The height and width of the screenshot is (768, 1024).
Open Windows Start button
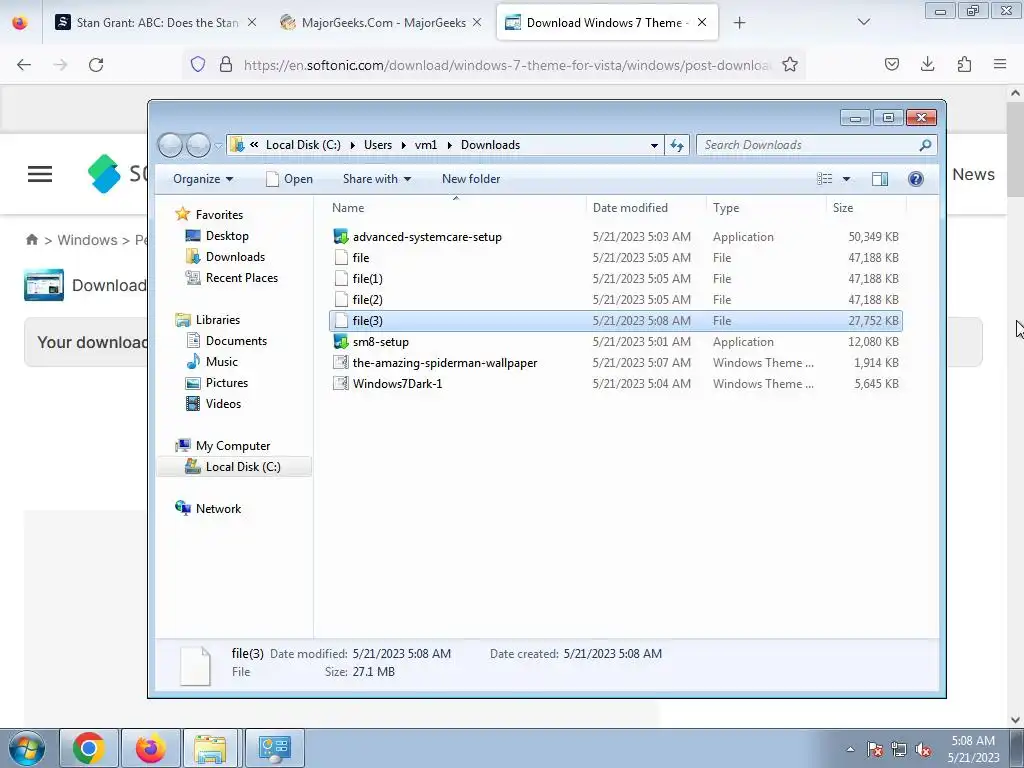[27, 748]
